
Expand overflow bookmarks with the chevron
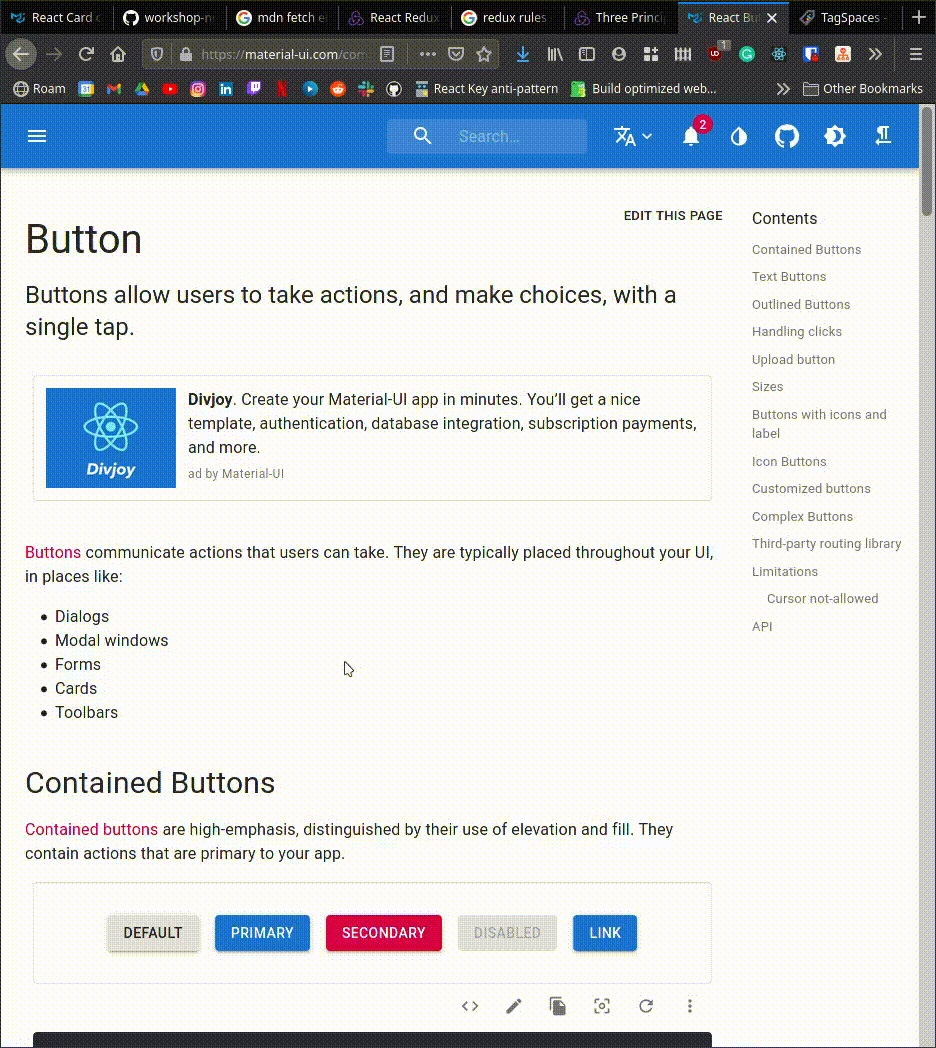pyautogui.click(x=783, y=88)
